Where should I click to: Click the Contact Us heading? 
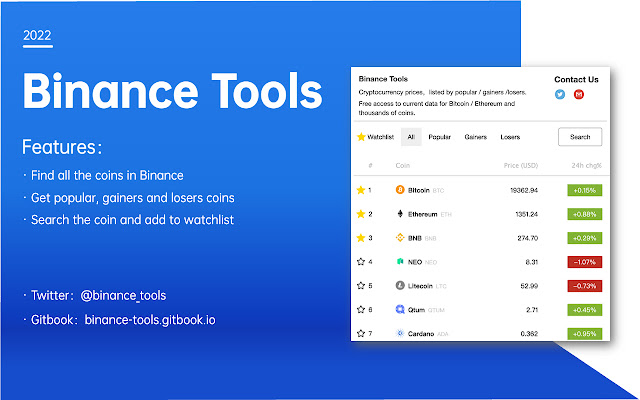pos(576,80)
